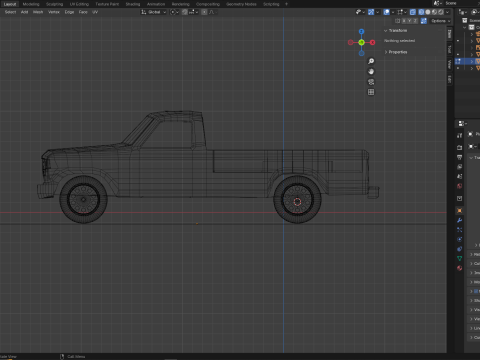Open the Render properties tab icon
The height and width of the screenshot is (360, 480).
point(459,147)
